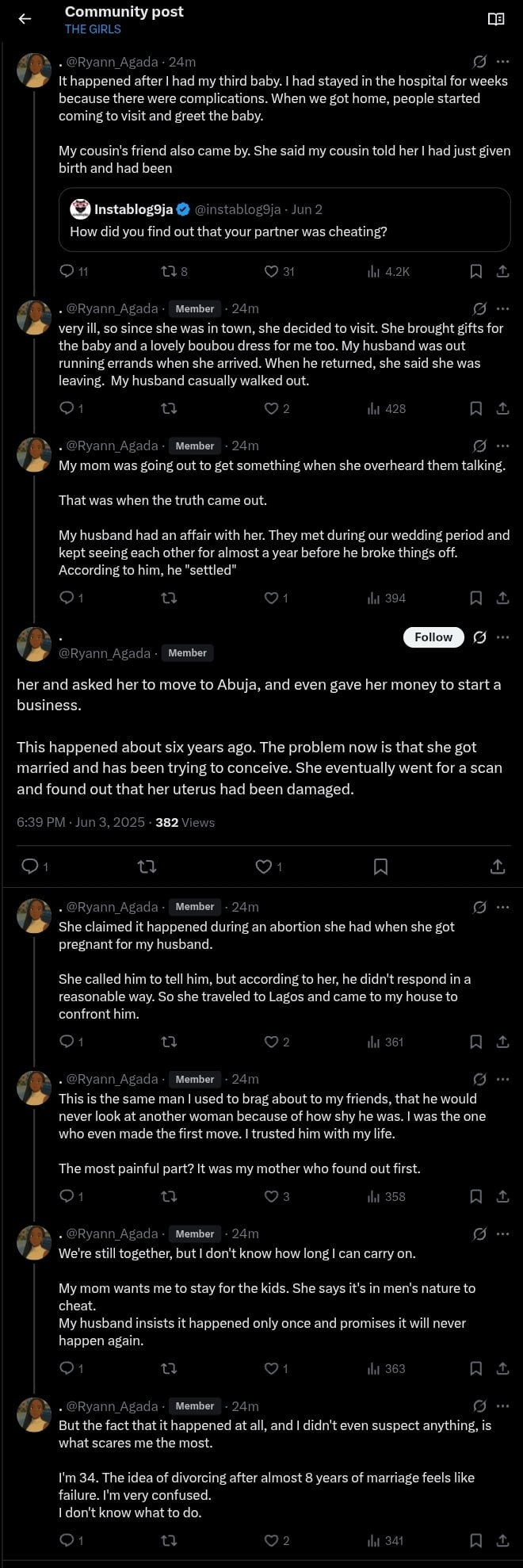The width and height of the screenshot is (523, 1568).
Task: Open more options menu on first post
Action: (x=502, y=62)
